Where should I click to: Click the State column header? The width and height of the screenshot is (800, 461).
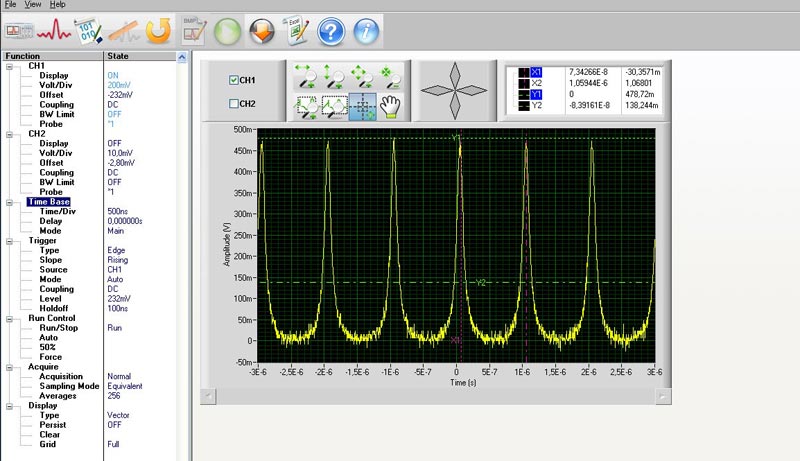tap(140, 56)
